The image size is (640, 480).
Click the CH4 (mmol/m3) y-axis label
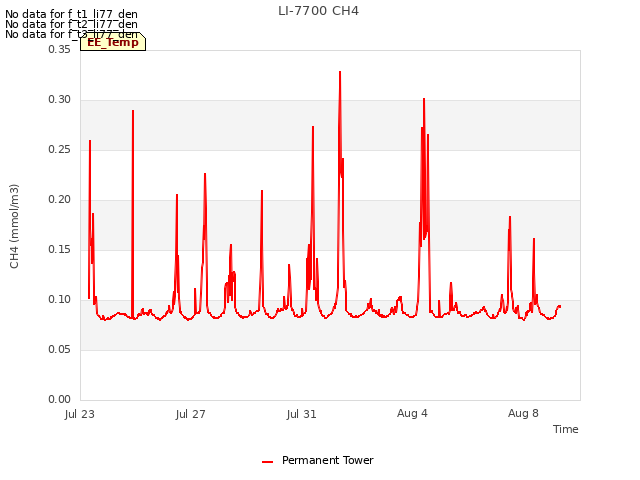(14, 226)
